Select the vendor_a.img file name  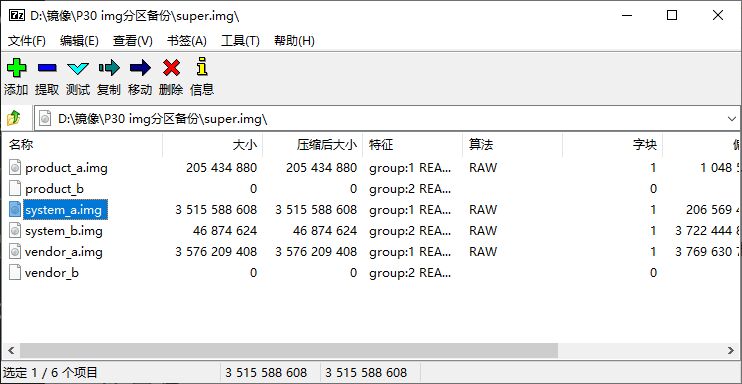[64, 251]
